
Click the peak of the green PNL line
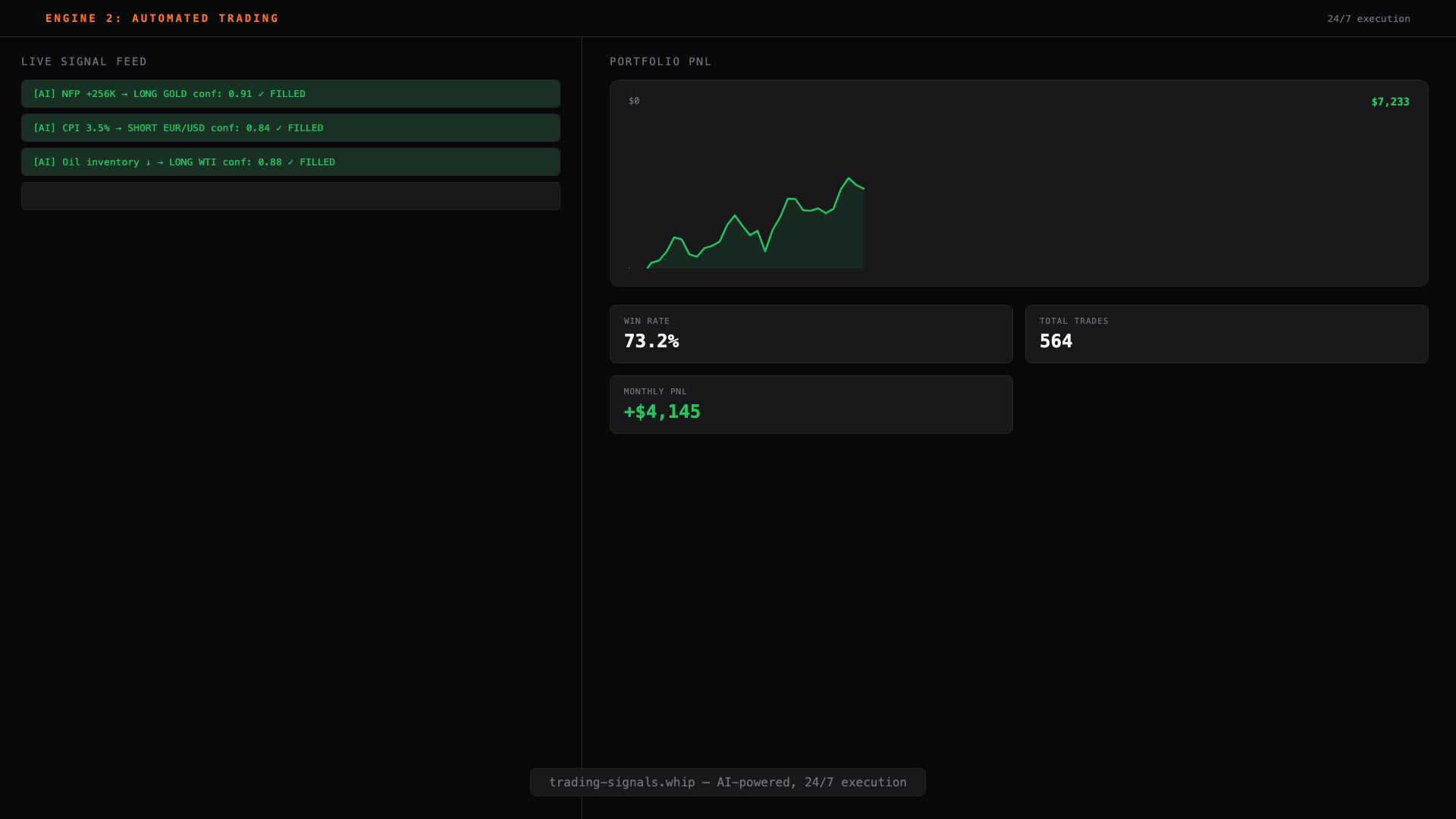point(849,179)
